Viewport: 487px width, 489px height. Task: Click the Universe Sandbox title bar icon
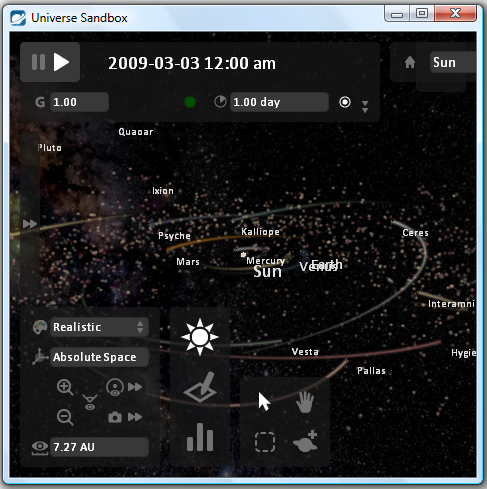pos(18,18)
